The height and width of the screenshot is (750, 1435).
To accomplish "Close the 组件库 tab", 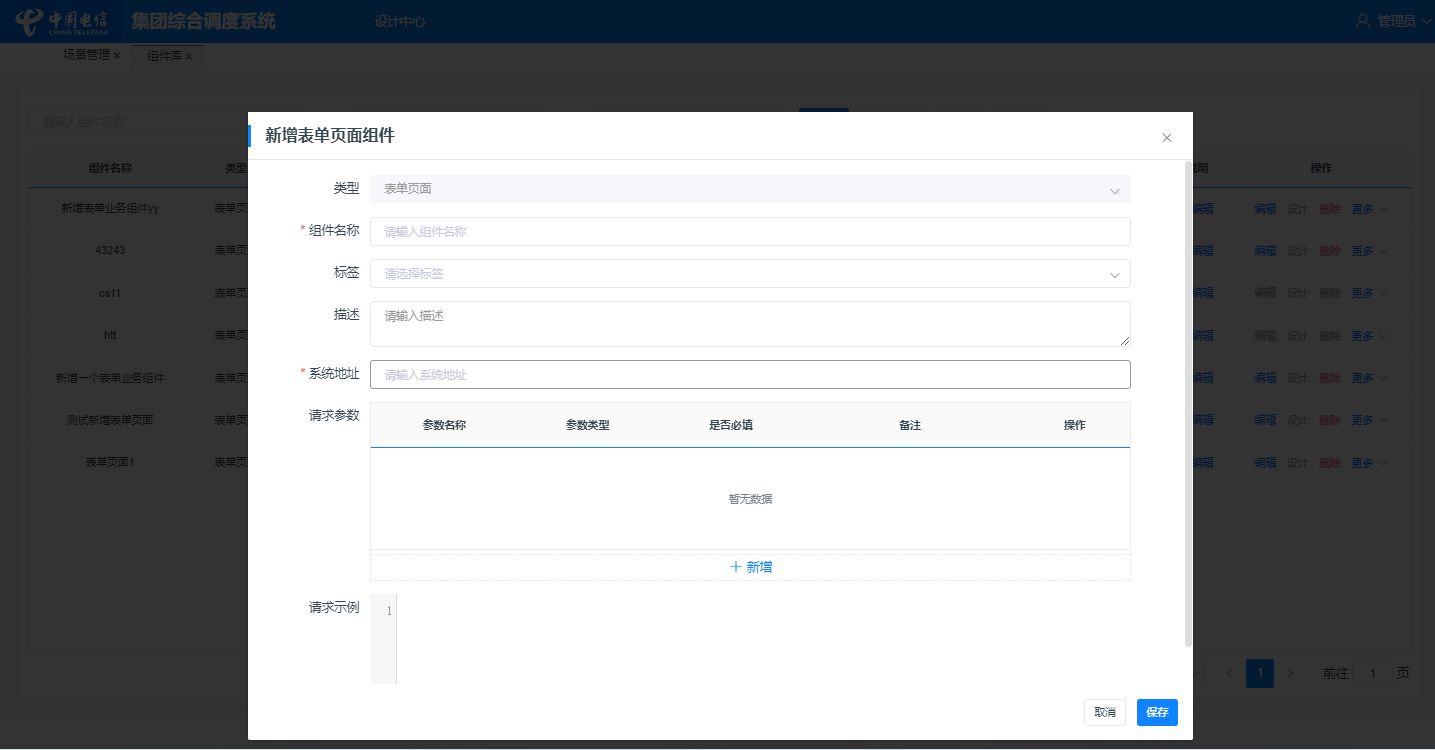I will 188,57.
